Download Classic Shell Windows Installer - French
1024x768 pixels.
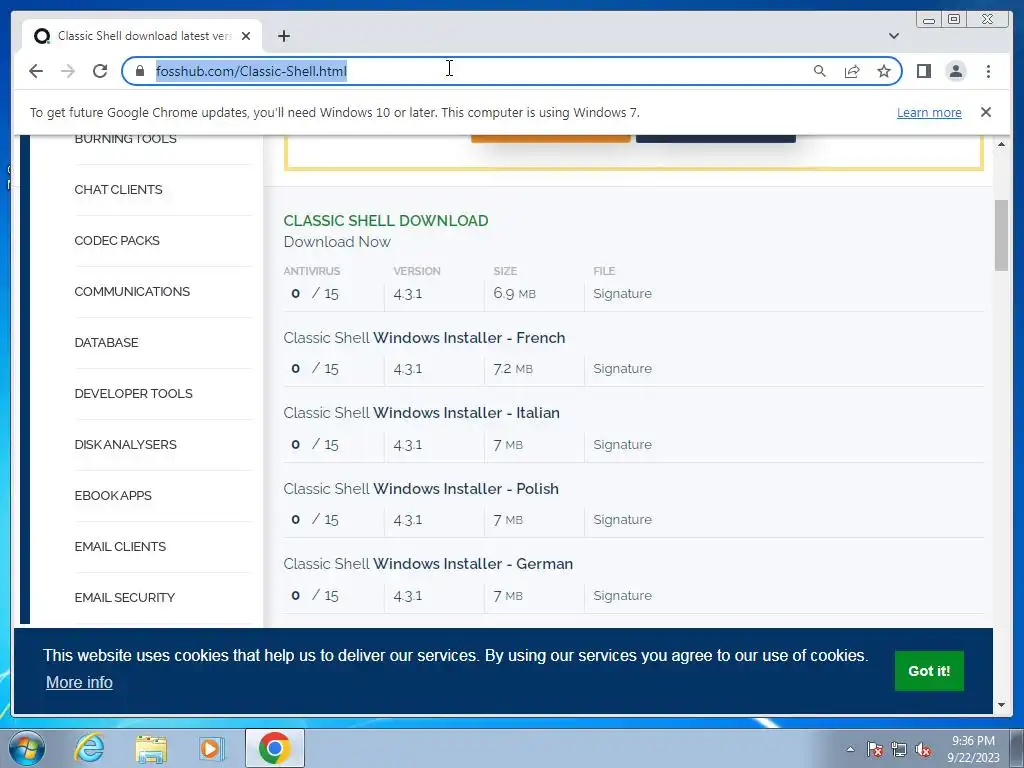click(424, 338)
